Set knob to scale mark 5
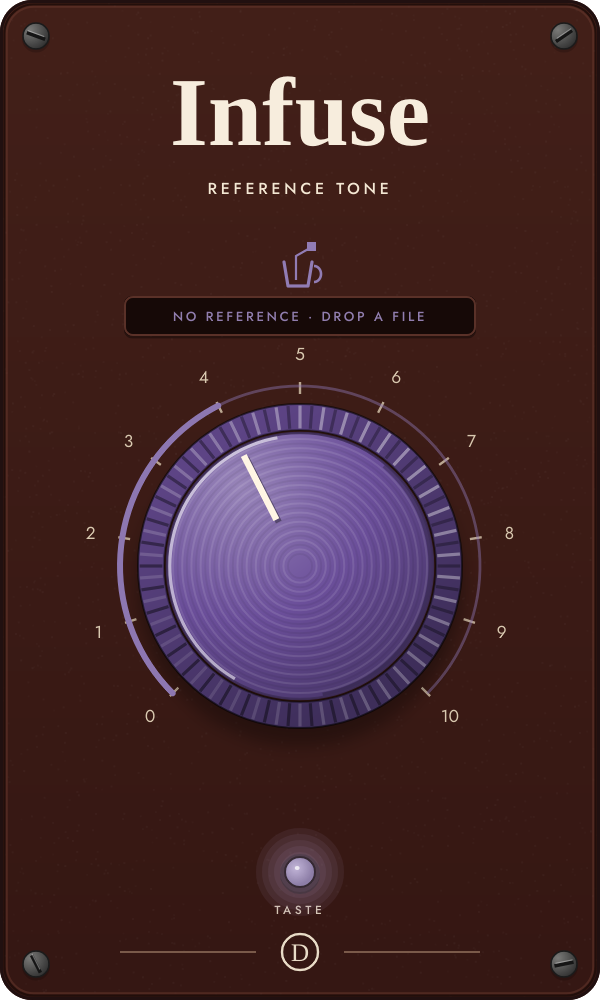This screenshot has width=600, height=1000. pyautogui.click(x=300, y=355)
